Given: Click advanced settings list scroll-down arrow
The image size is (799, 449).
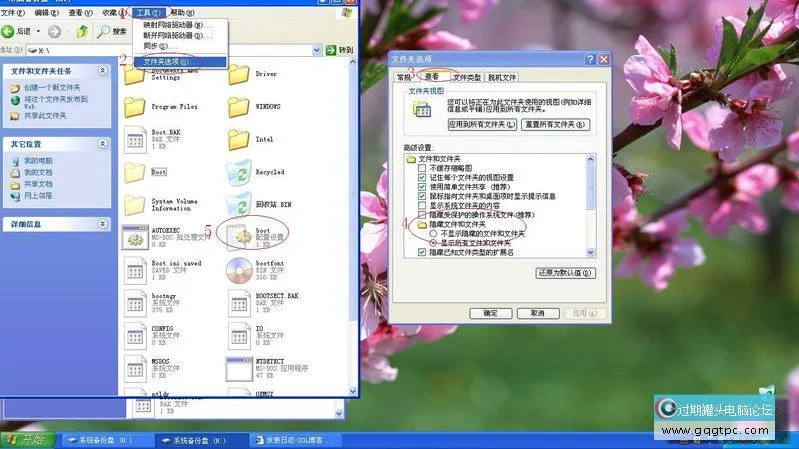Looking at the screenshot, I should click(591, 253).
